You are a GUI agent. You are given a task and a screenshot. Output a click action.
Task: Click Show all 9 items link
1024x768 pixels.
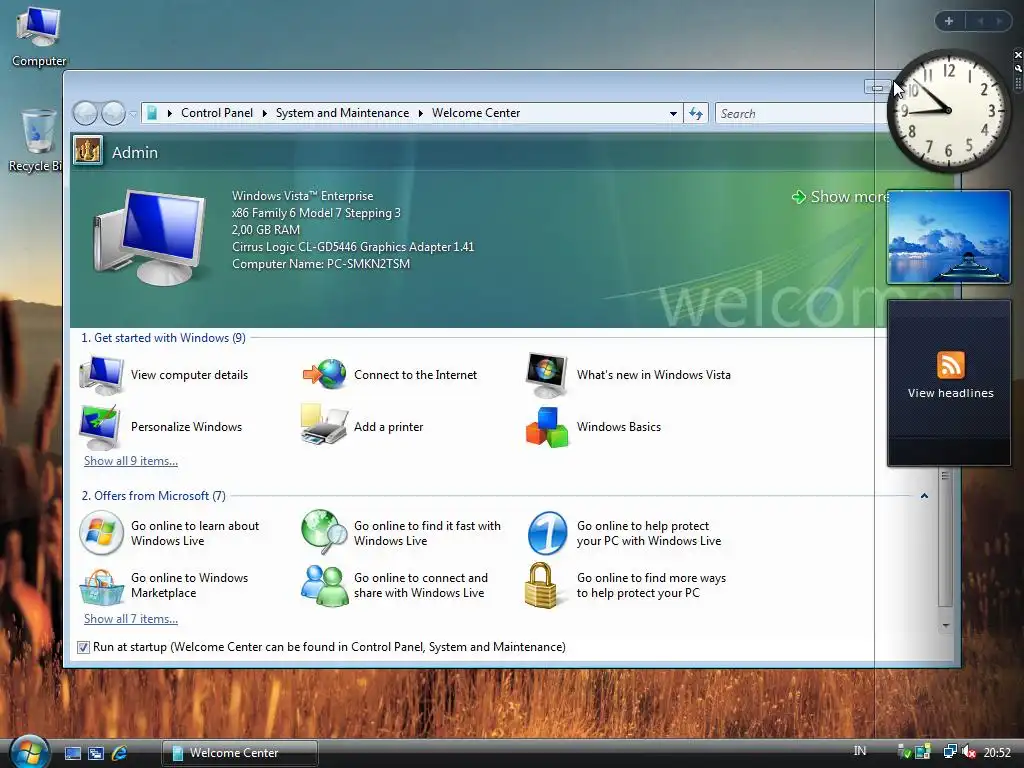point(131,461)
